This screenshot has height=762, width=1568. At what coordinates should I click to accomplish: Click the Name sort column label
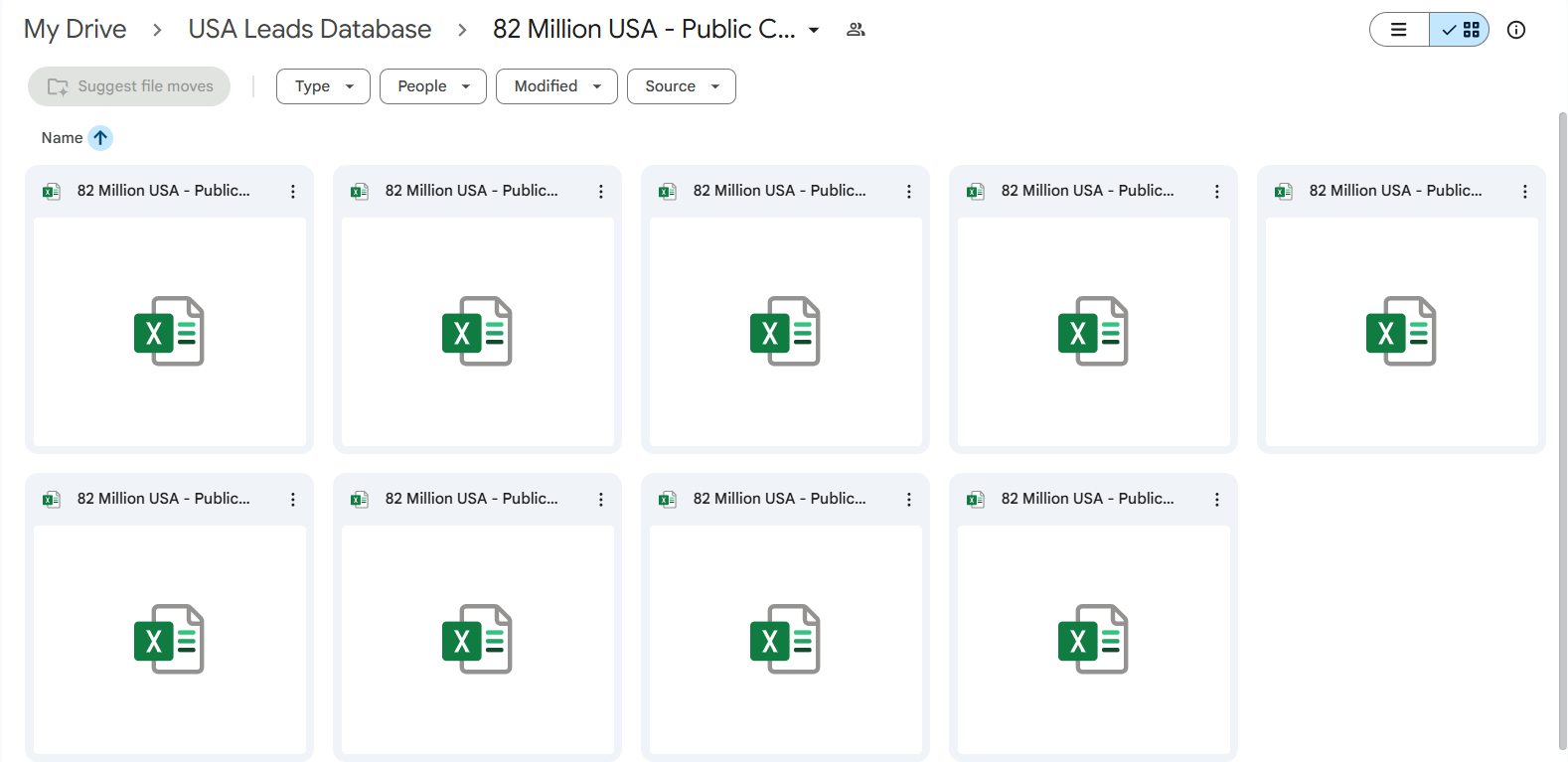62,138
